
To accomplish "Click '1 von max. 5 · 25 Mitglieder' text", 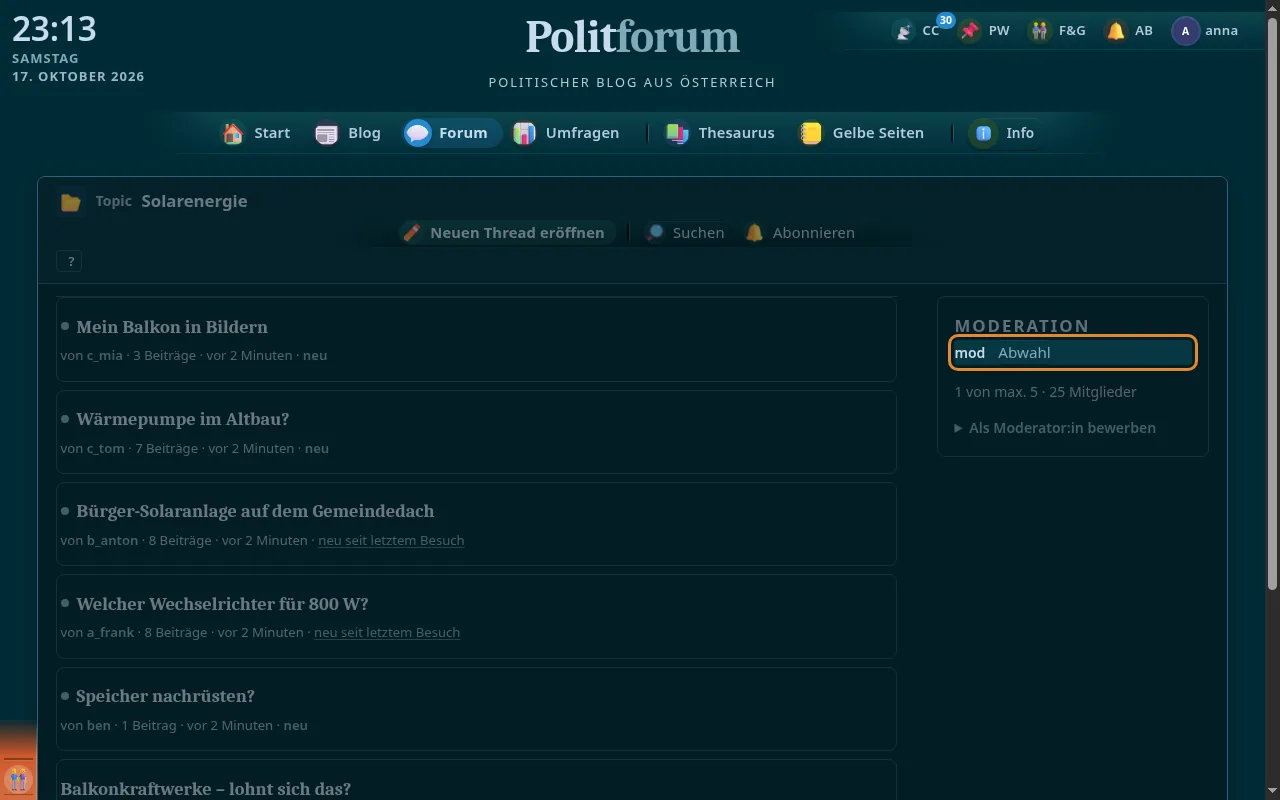I will (1045, 392).
